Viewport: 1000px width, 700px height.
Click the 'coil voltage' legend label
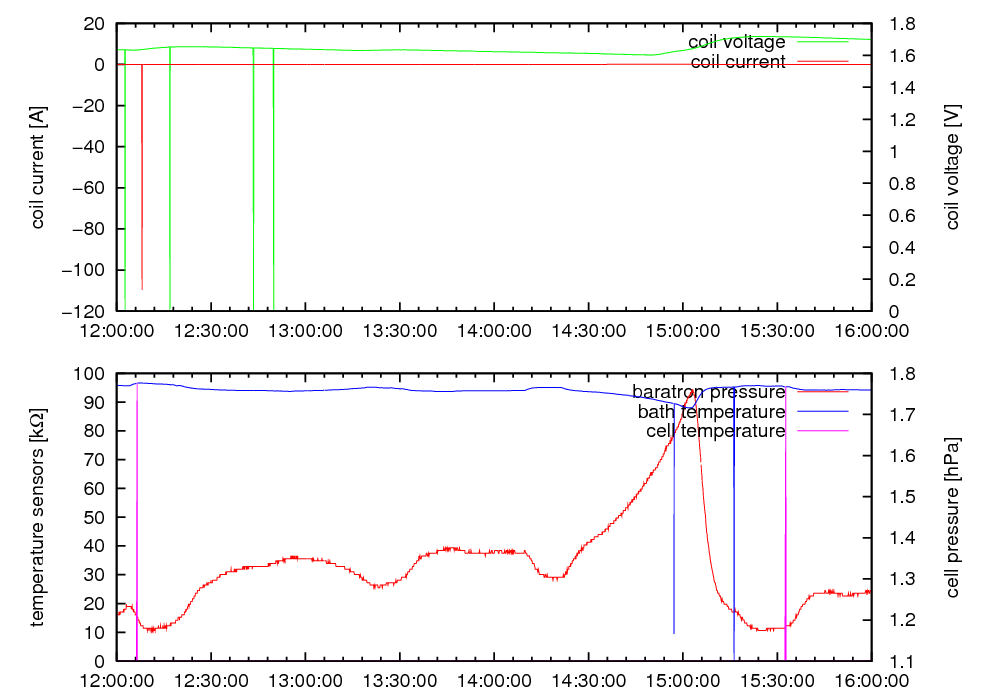736,42
